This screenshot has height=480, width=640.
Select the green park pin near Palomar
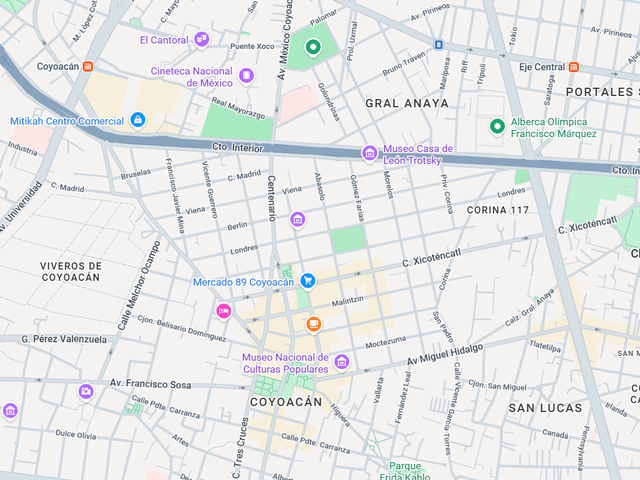point(313,48)
